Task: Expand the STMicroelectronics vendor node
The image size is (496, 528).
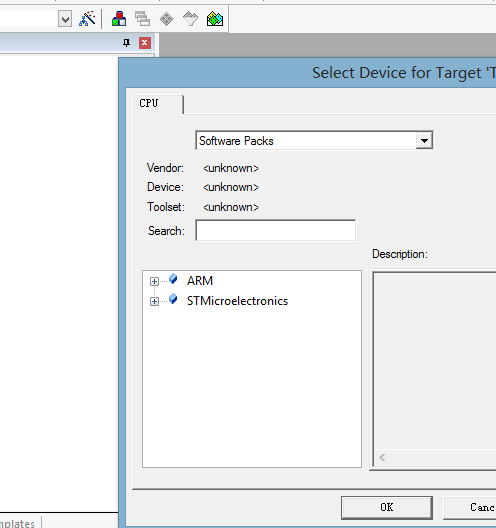Action: (154, 301)
